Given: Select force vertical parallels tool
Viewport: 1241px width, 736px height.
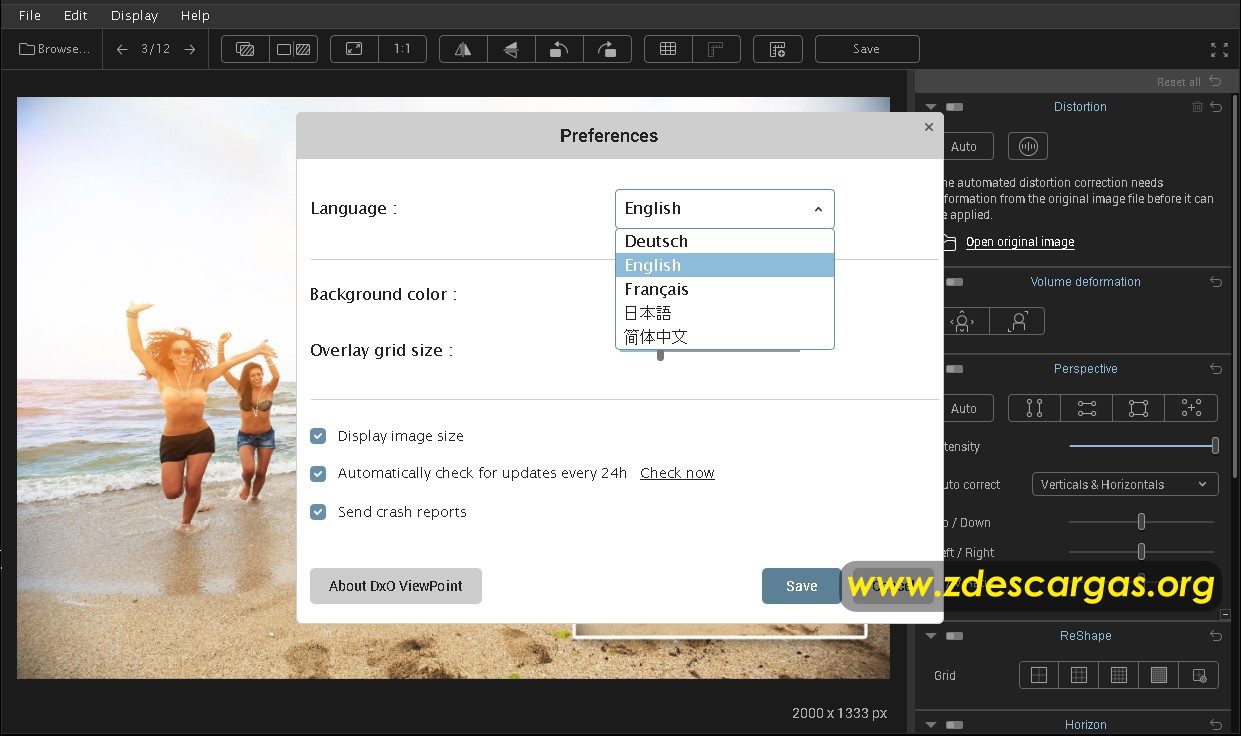Looking at the screenshot, I should click(1034, 408).
